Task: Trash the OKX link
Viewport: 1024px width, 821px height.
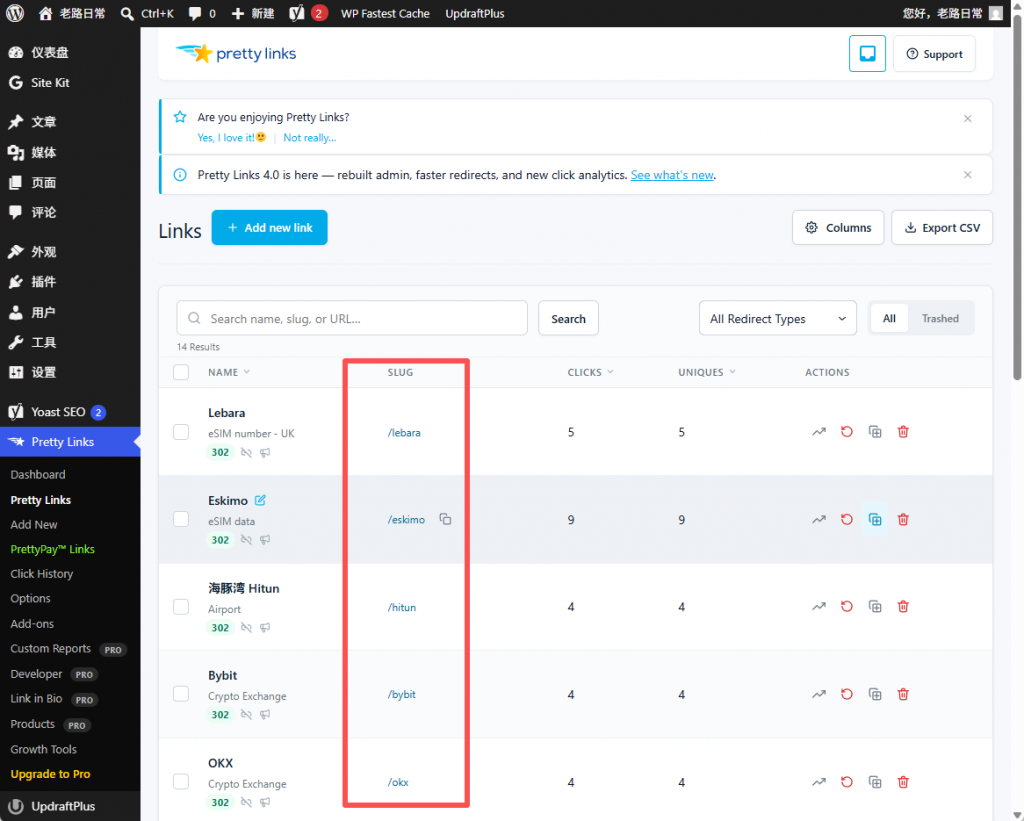Action: point(903,782)
